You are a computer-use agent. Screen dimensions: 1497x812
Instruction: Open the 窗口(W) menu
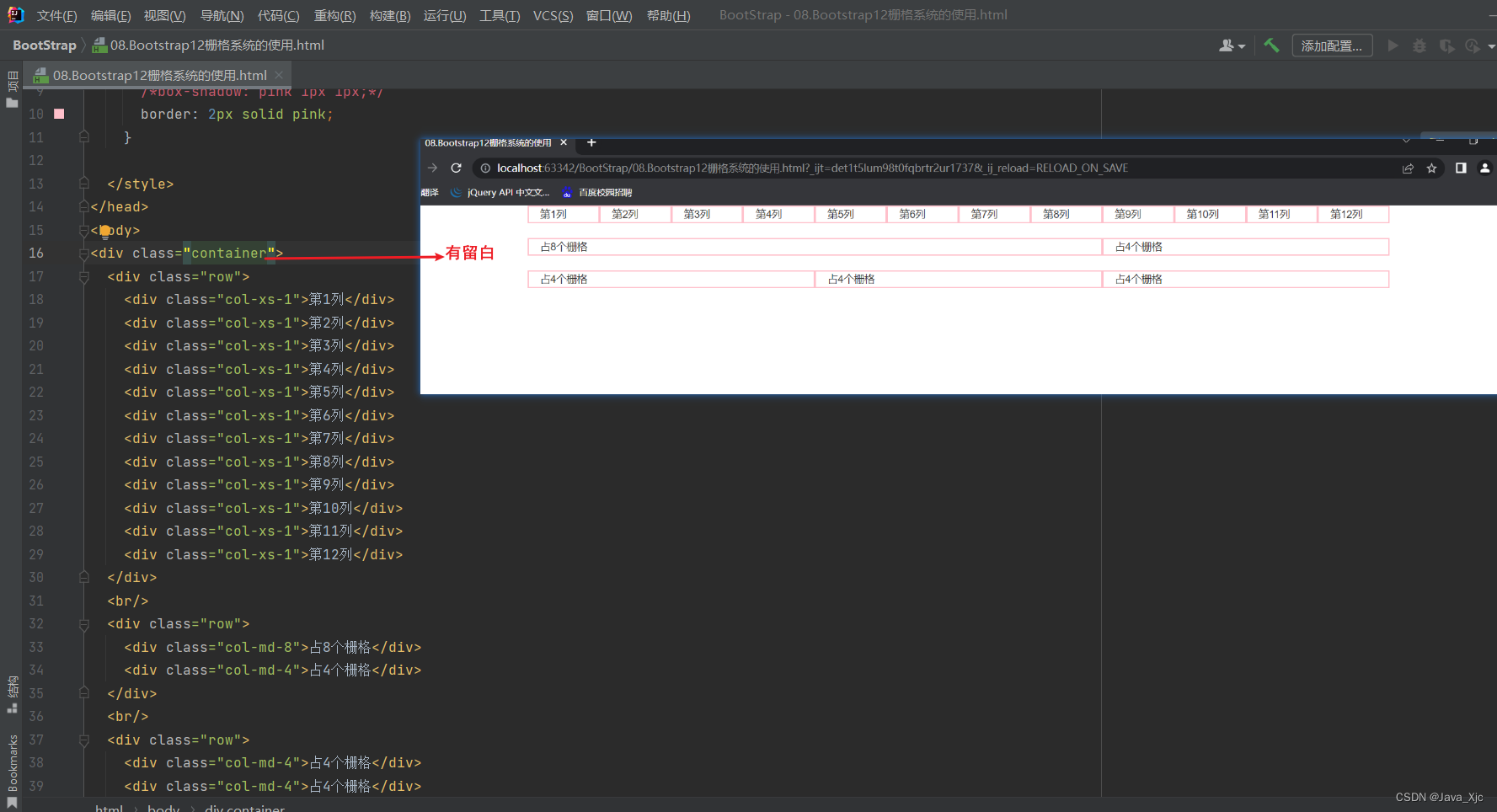point(609,16)
